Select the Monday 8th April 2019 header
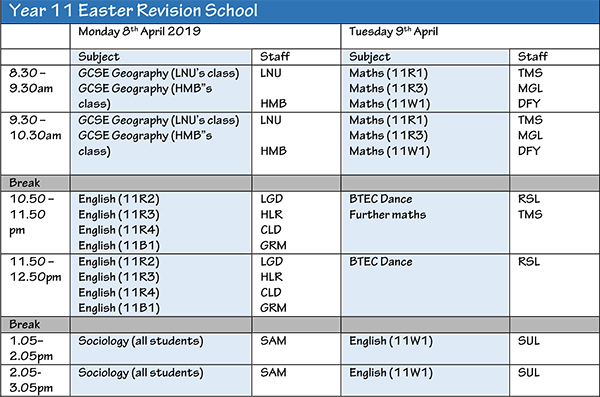Screen dimensions: 600x397 coord(139,31)
